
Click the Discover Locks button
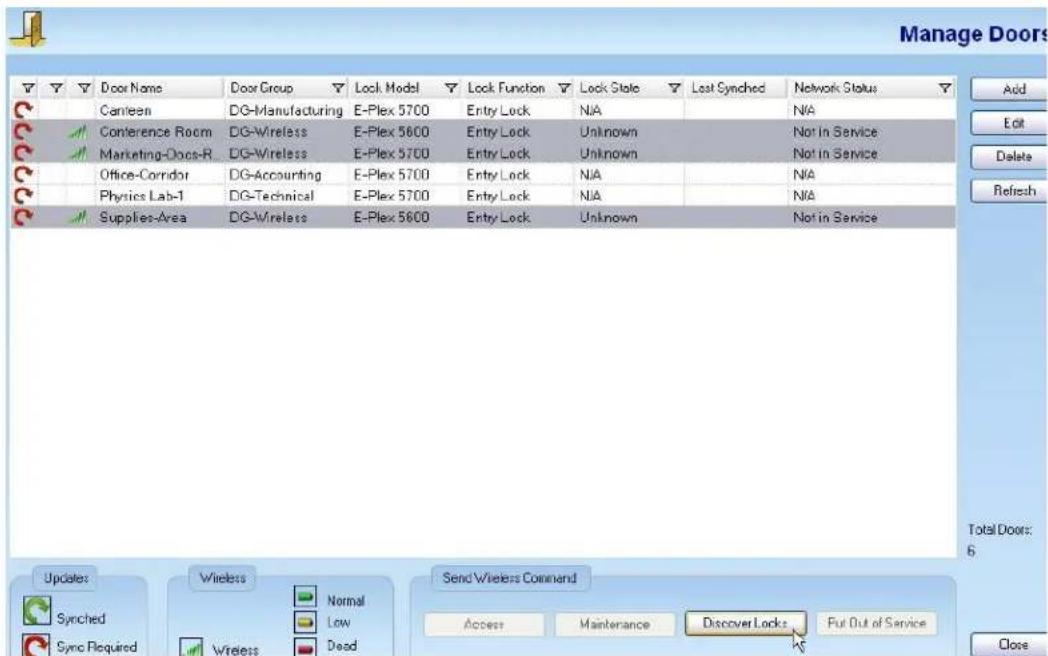(x=745, y=623)
